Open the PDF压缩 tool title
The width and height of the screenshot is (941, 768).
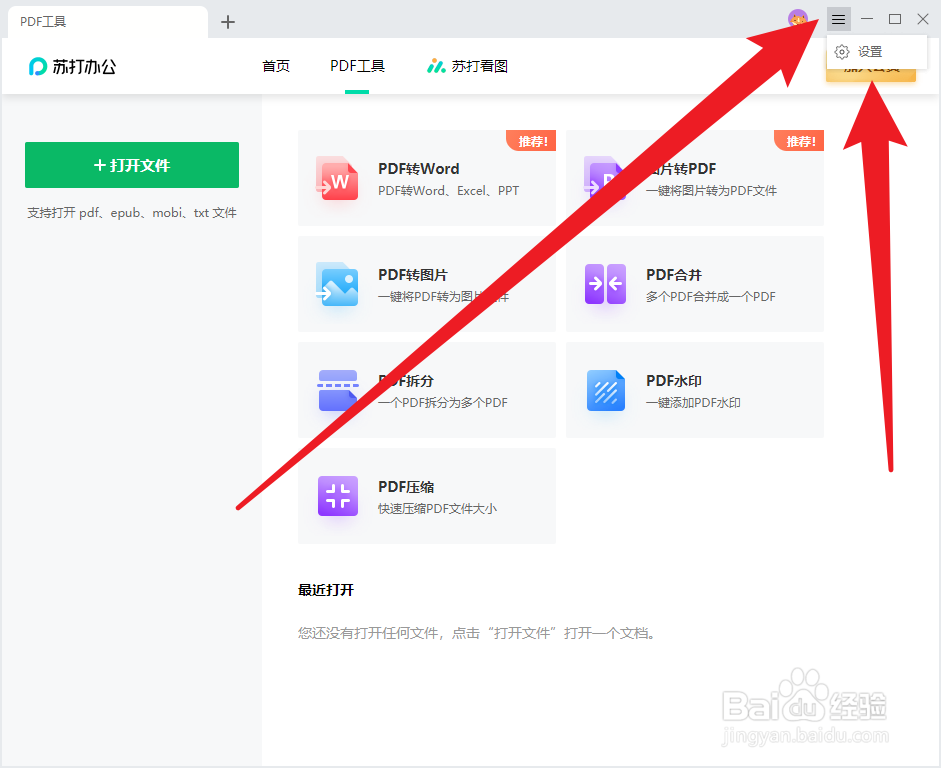point(406,487)
